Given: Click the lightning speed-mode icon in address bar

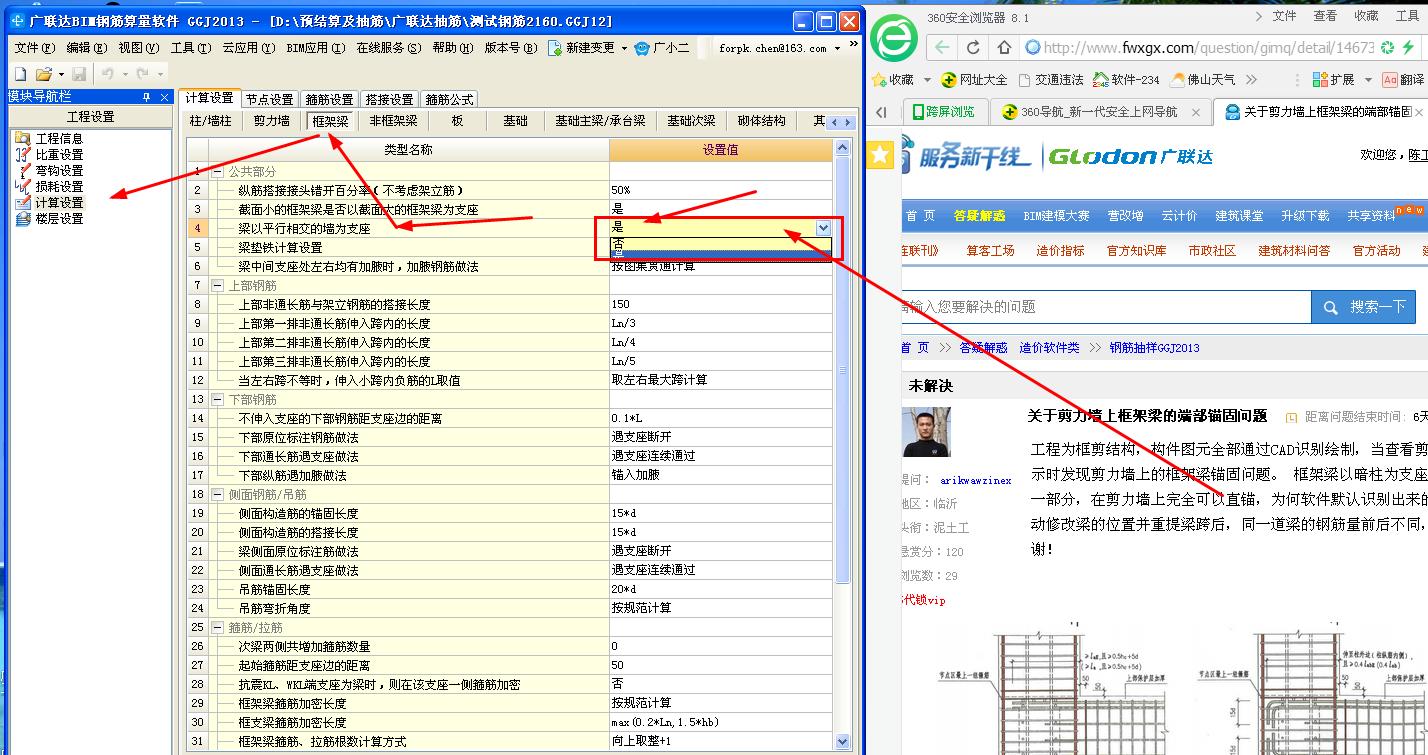Looking at the screenshot, I should click(1408, 47).
